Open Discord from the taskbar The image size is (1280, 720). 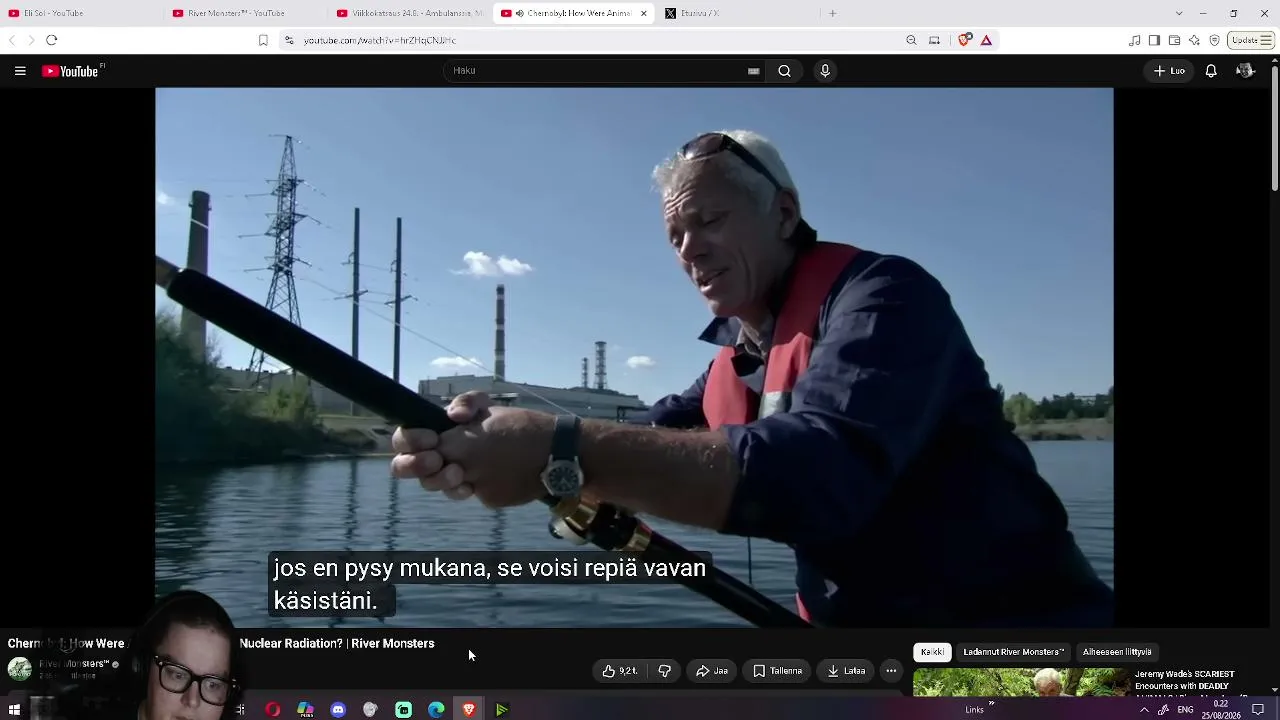338,710
